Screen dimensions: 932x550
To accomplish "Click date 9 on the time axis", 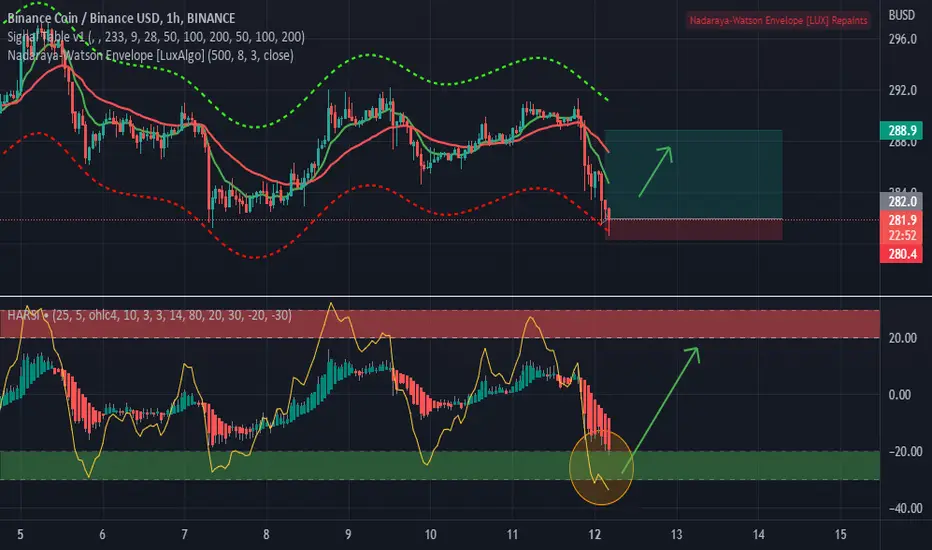I will [x=348, y=535].
